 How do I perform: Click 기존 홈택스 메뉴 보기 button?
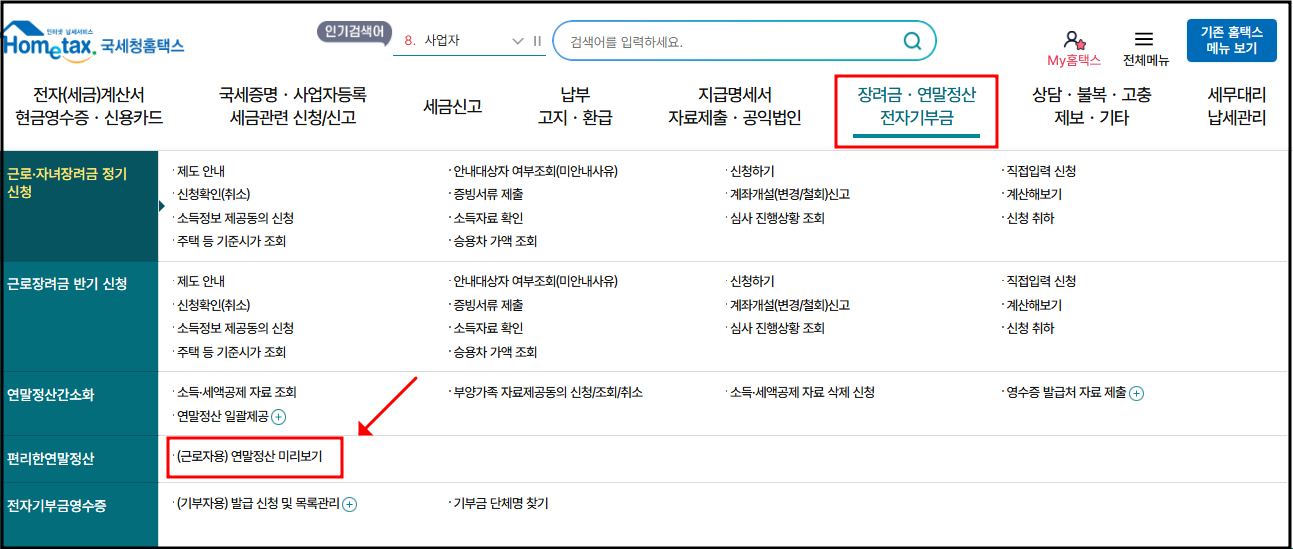[x=1231, y=40]
